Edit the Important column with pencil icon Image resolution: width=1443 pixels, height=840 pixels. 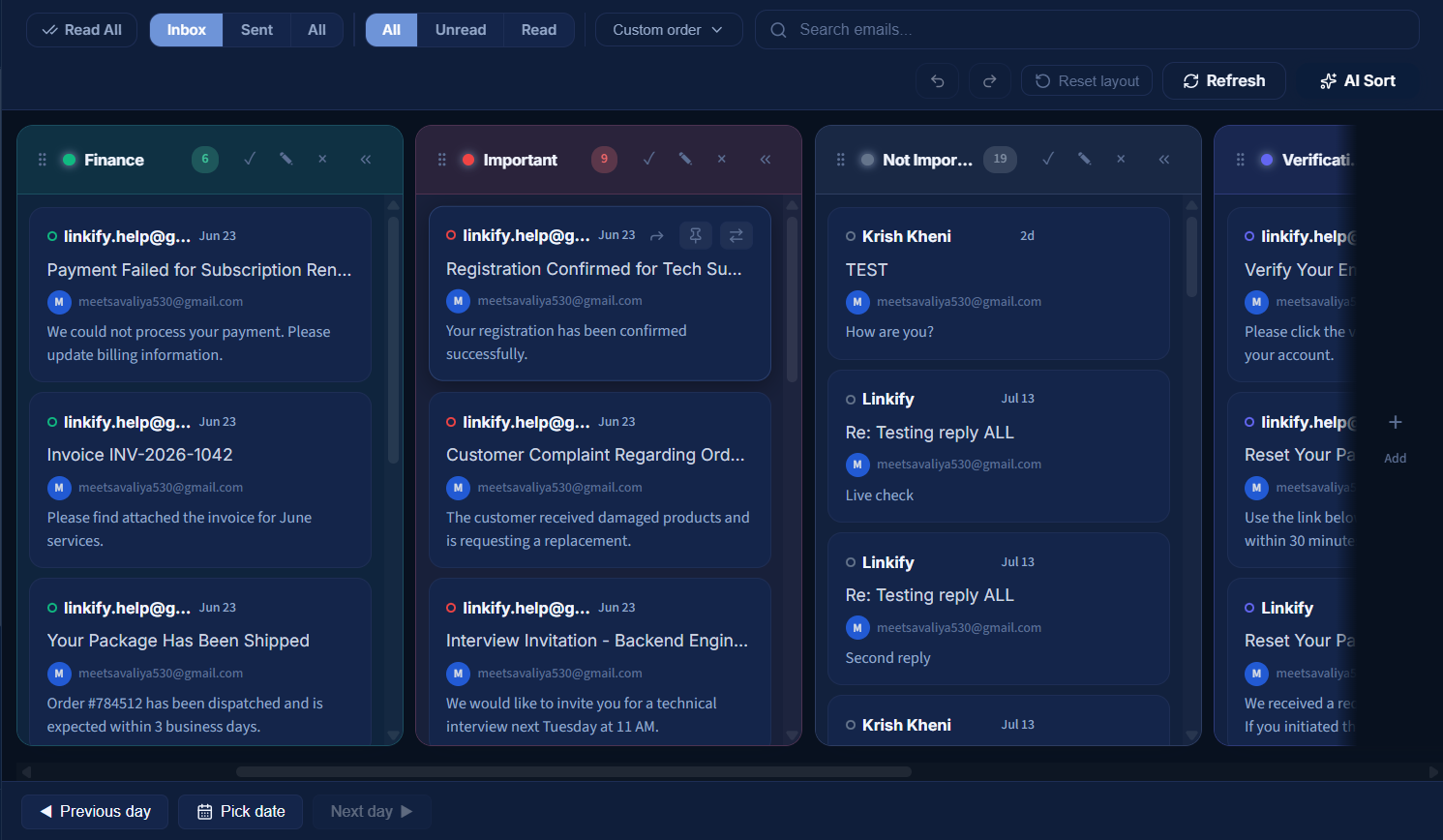click(x=685, y=159)
